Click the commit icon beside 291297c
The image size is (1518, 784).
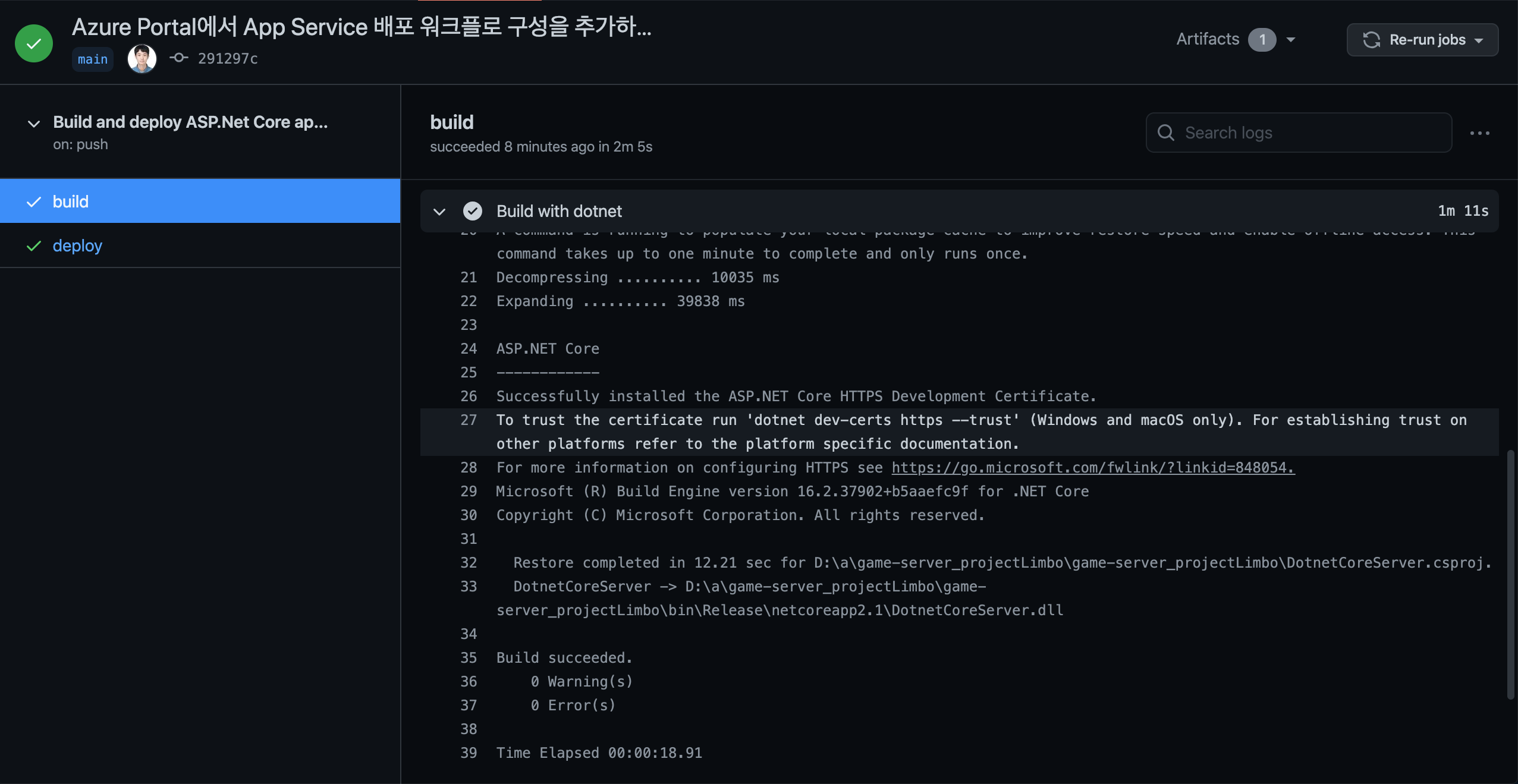(179, 58)
